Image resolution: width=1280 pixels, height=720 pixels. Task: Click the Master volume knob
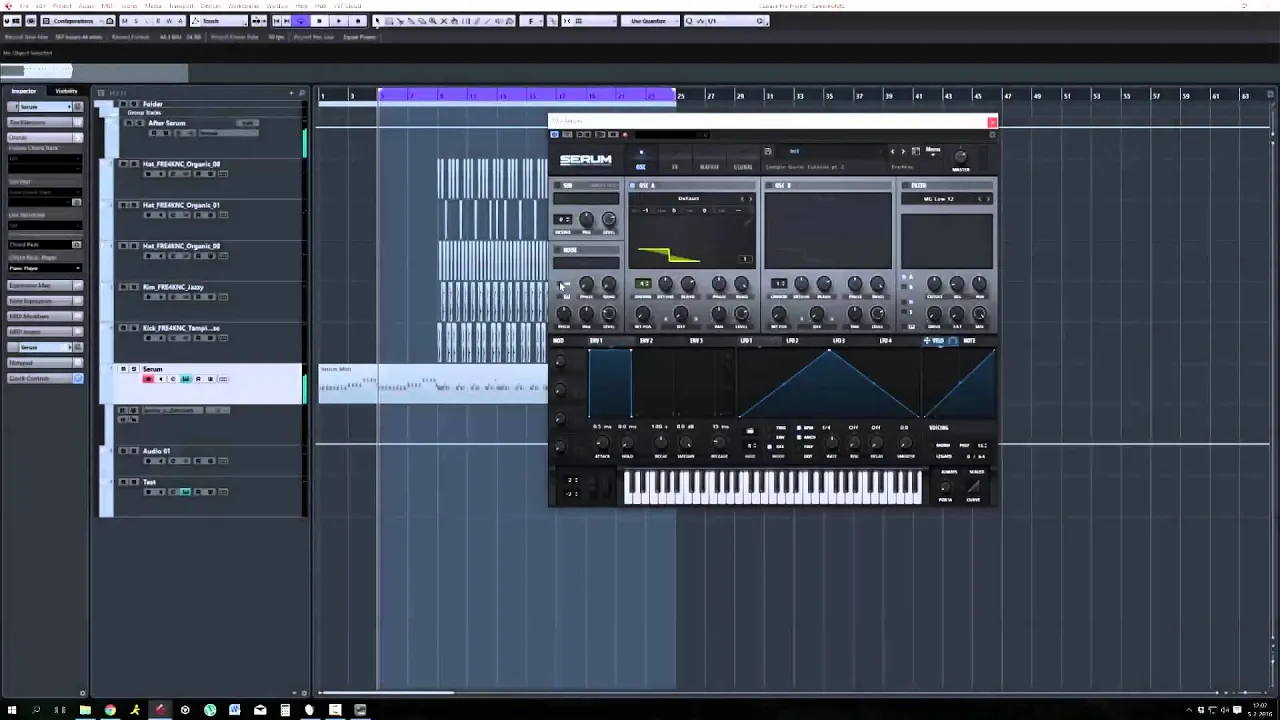(960, 157)
